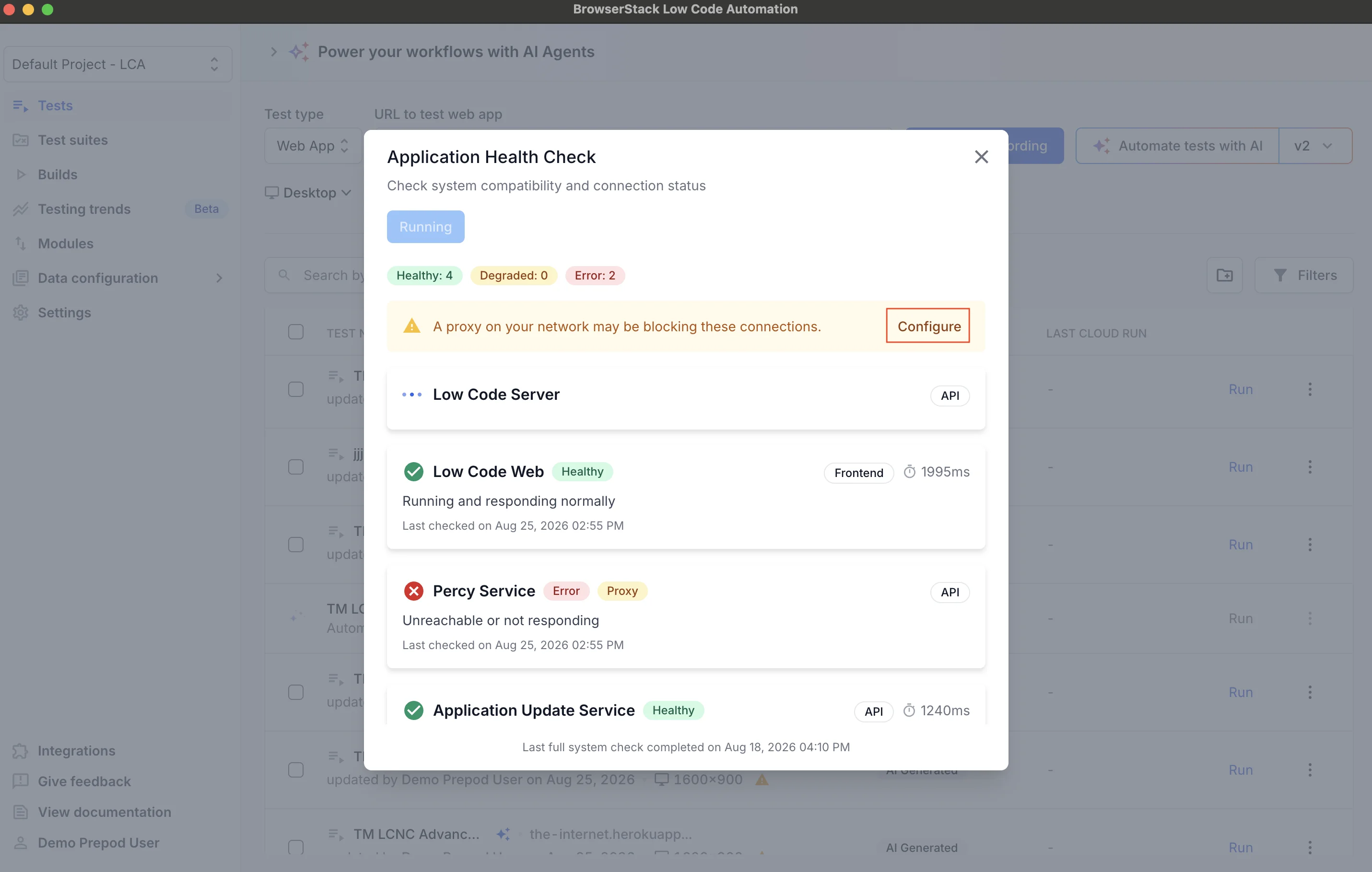Image resolution: width=1372 pixels, height=872 pixels.
Task: Click Application Update Service green checkmark icon
Action: [414, 710]
